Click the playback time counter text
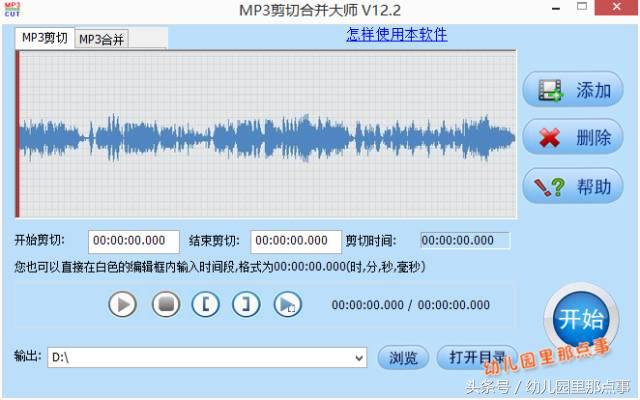 coord(411,305)
